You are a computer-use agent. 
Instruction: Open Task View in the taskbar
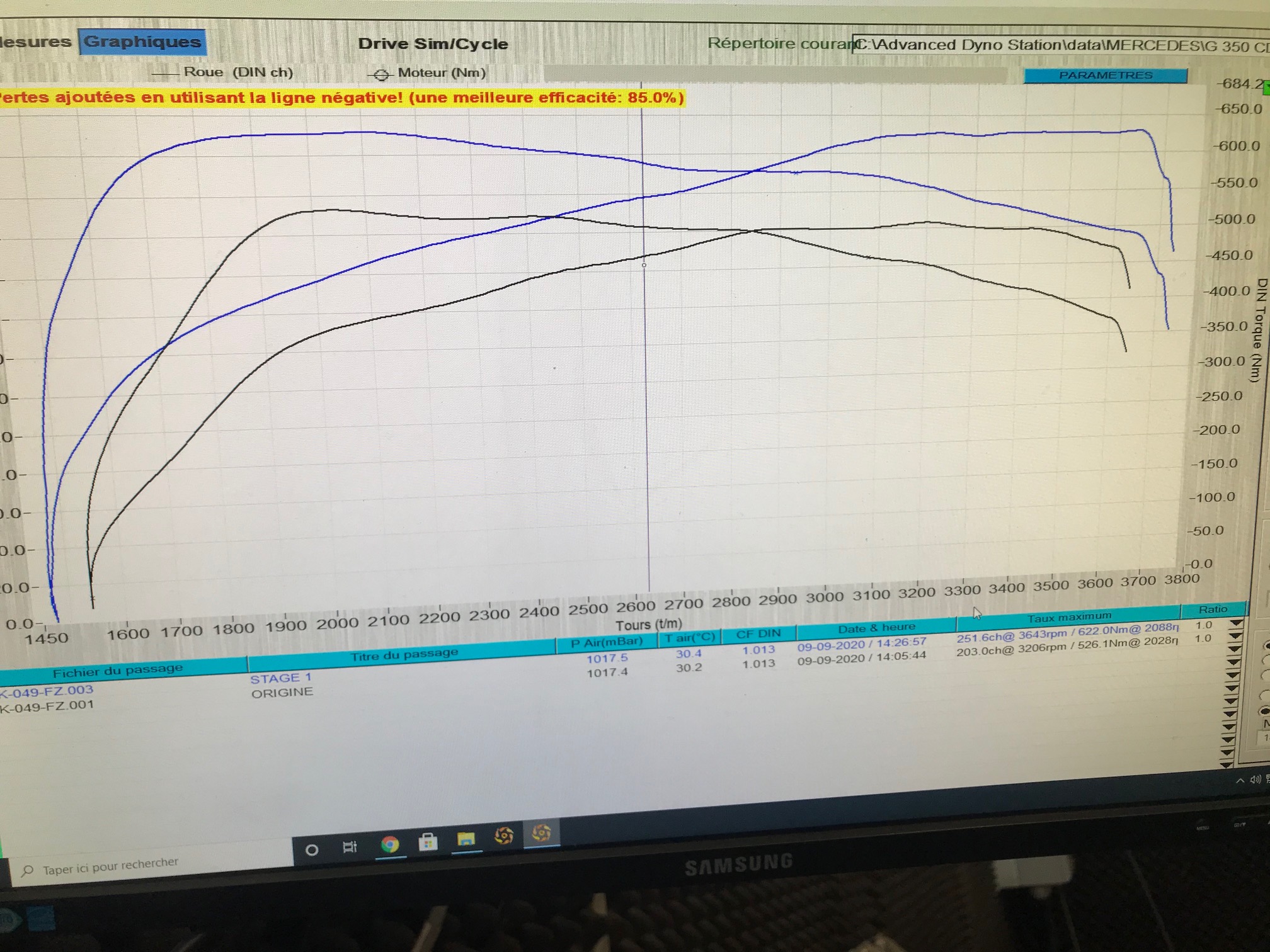pyautogui.click(x=350, y=847)
